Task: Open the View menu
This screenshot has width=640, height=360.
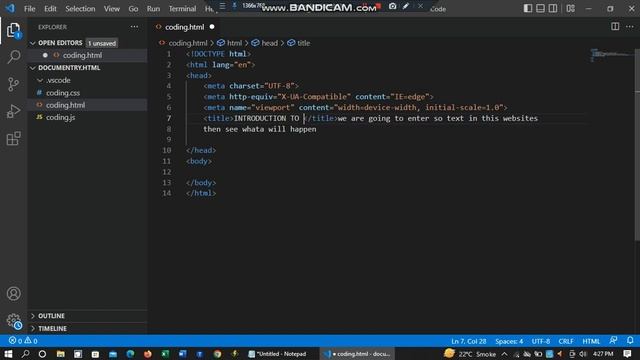Action: click(111, 9)
